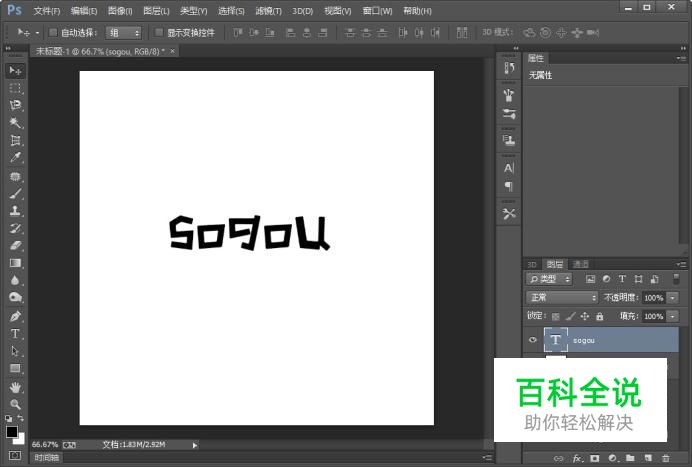Open the 组 auto-select dropdown
The height and width of the screenshot is (467, 692).
point(123,32)
